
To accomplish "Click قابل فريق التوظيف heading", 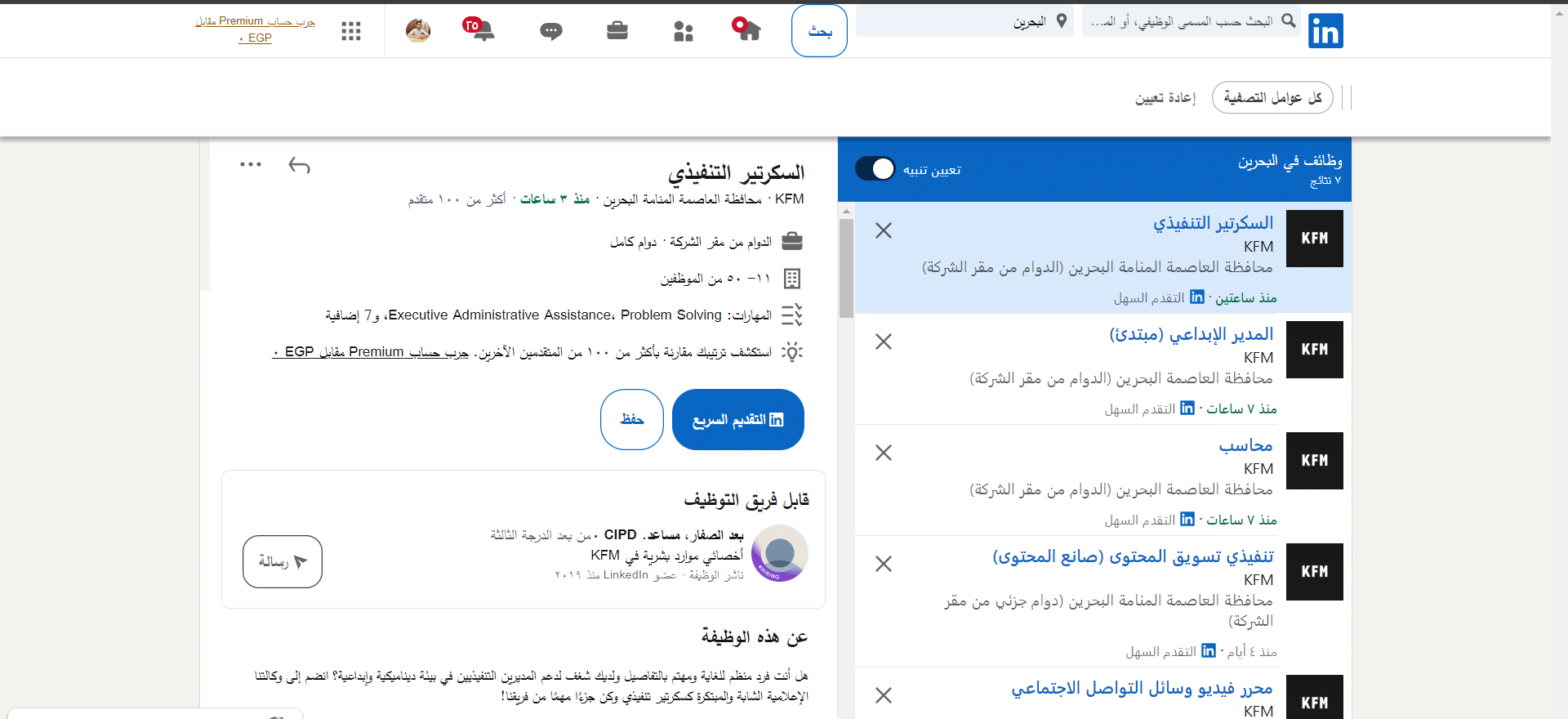I will pyautogui.click(x=746, y=500).
